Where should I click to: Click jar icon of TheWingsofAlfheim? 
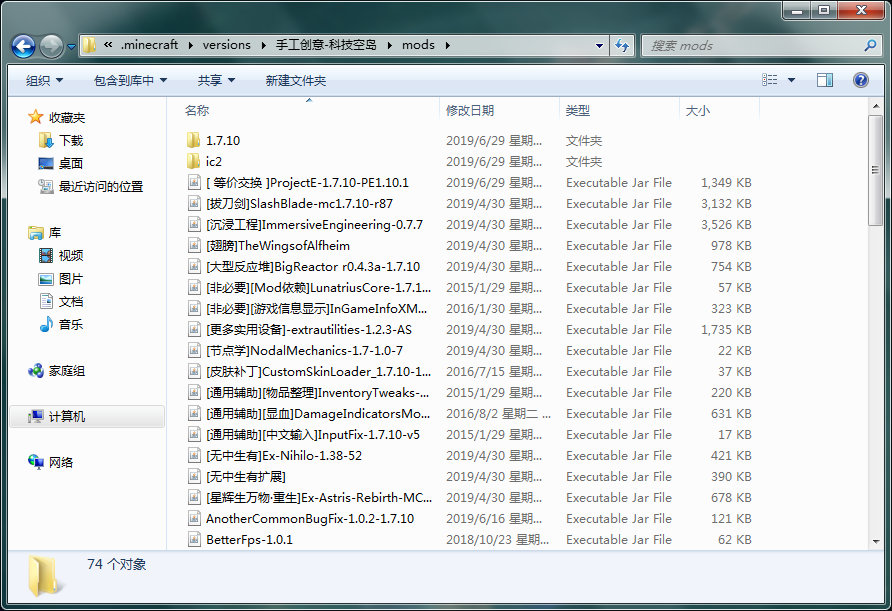tap(194, 245)
